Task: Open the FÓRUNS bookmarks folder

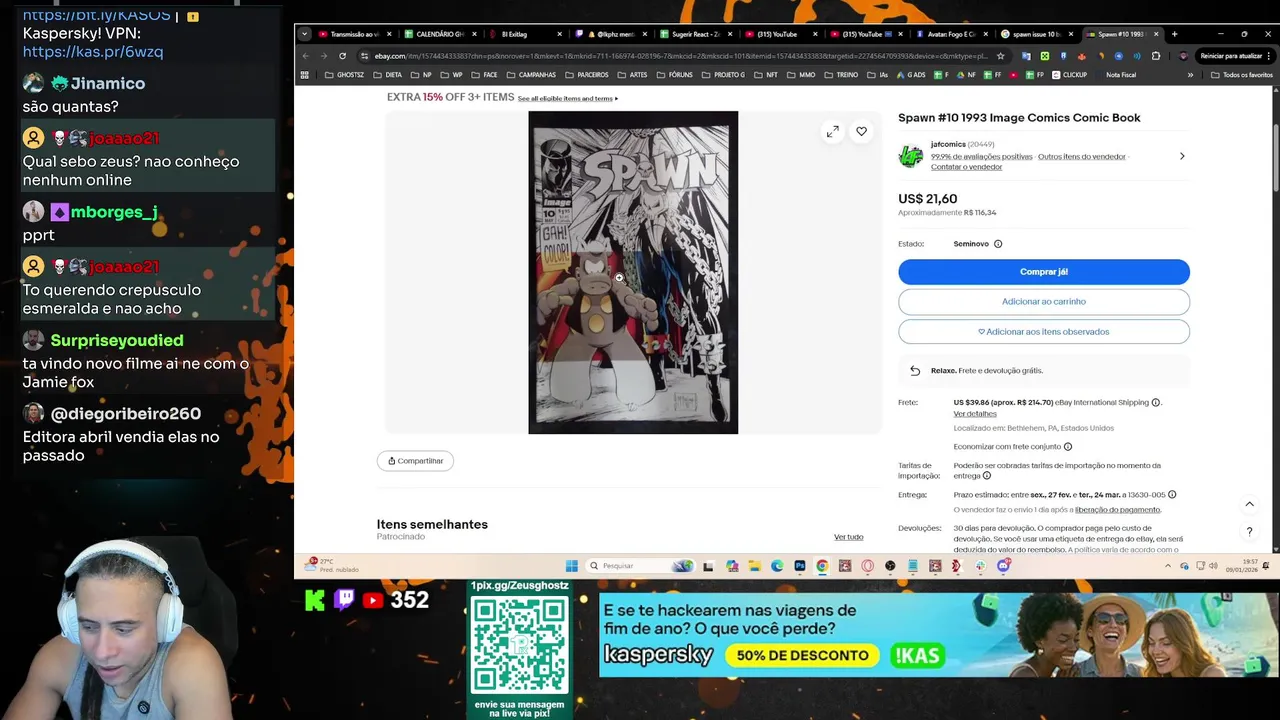Action: click(x=674, y=75)
